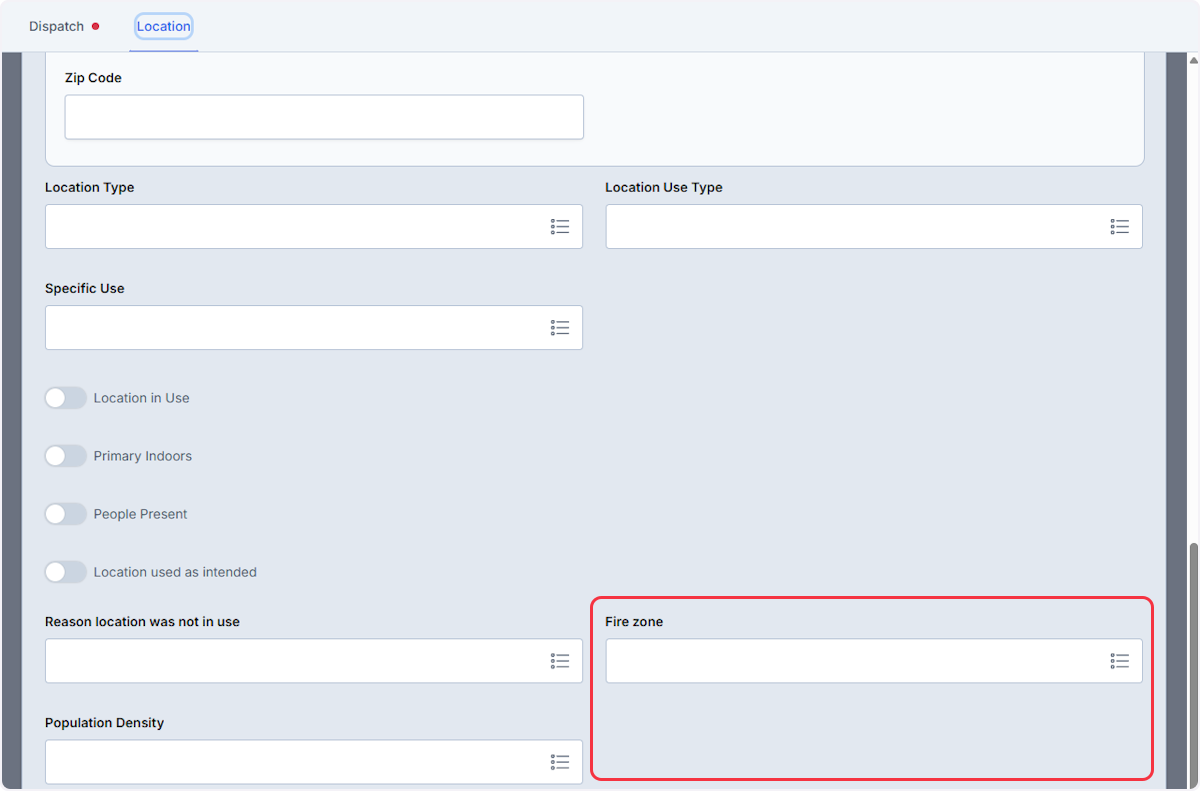Click the list icon in Fire zone
Viewport: 1200px width, 791px height.
[x=1120, y=661]
